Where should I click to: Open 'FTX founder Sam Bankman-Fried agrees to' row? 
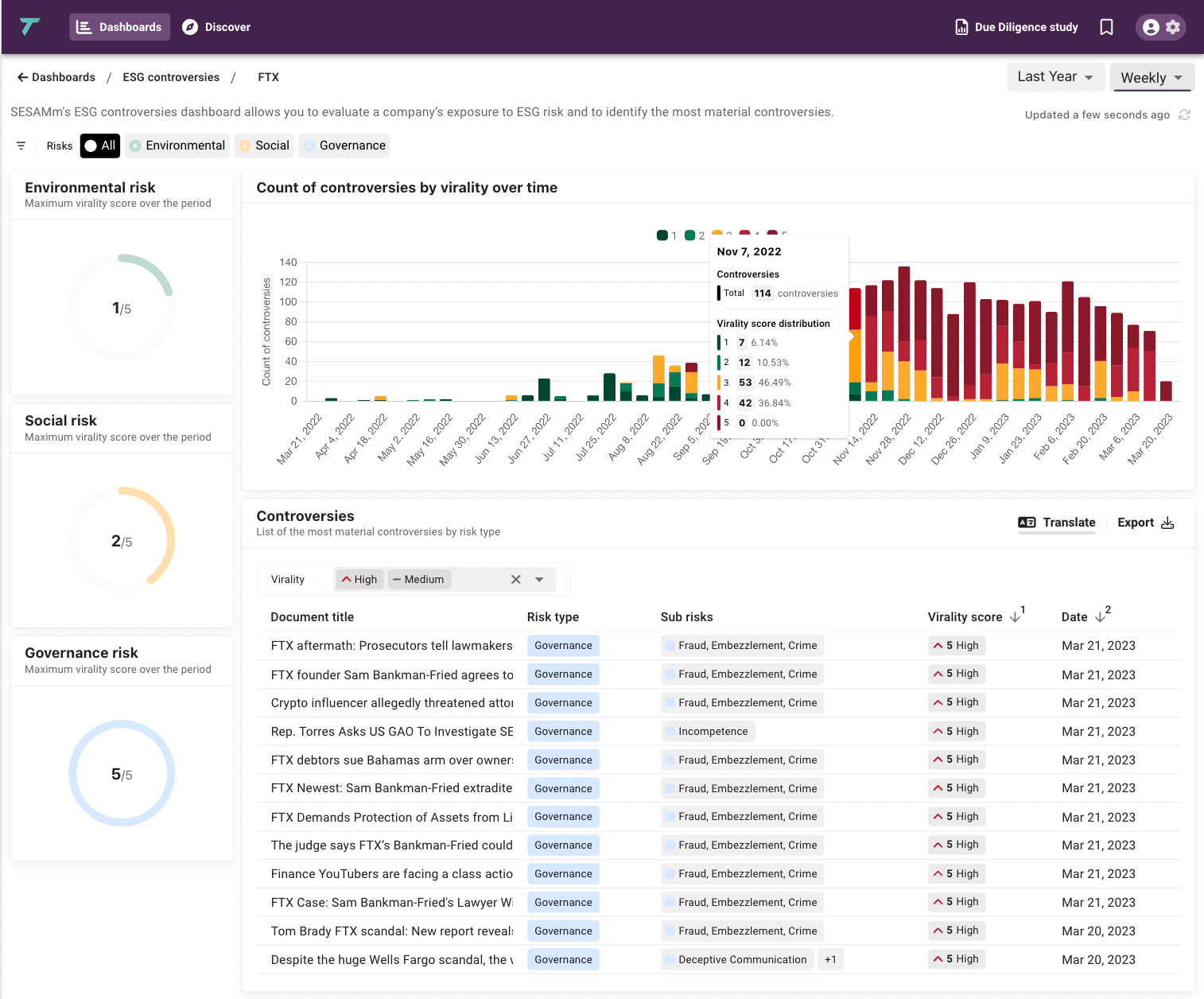click(719, 674)
